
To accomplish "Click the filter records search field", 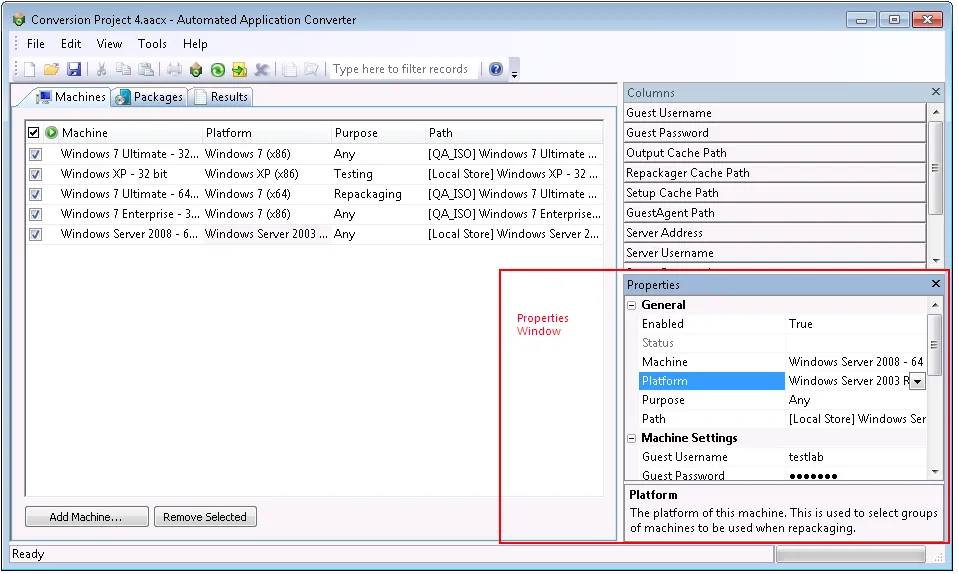I will coord(401,69).
